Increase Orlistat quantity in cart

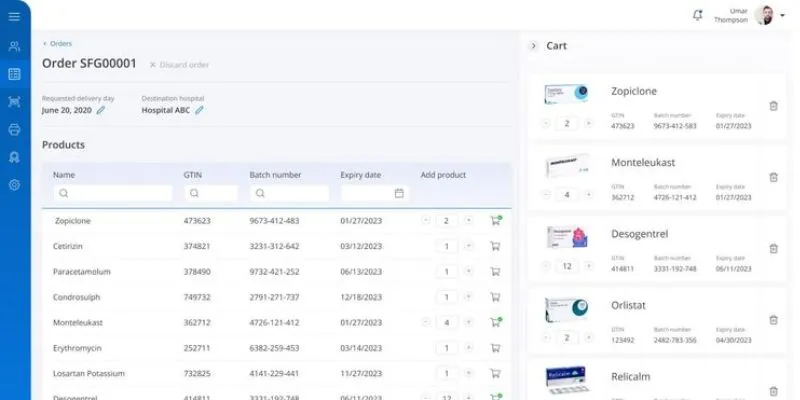[589, 337]
